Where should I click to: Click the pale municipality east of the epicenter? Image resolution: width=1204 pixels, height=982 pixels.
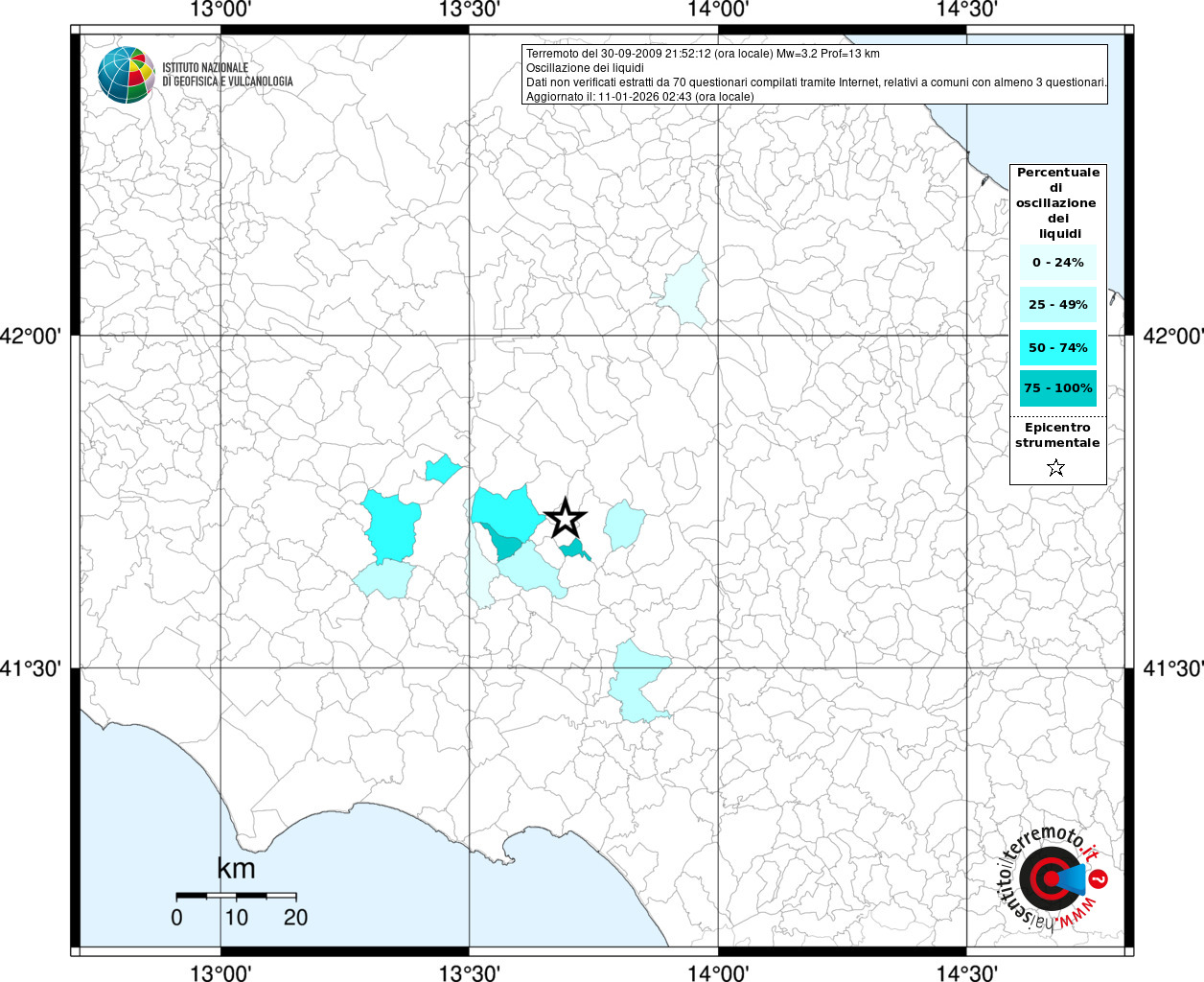click(x=624, y=525)
